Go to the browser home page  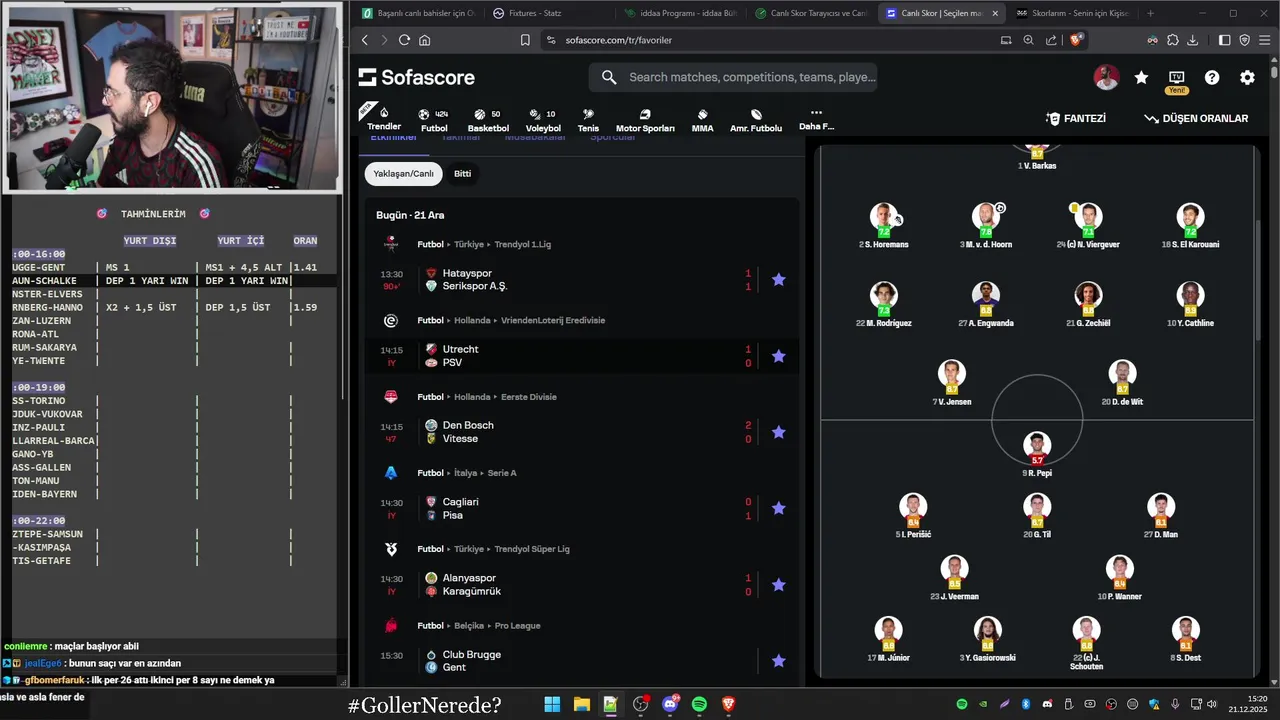coord(425,40)
